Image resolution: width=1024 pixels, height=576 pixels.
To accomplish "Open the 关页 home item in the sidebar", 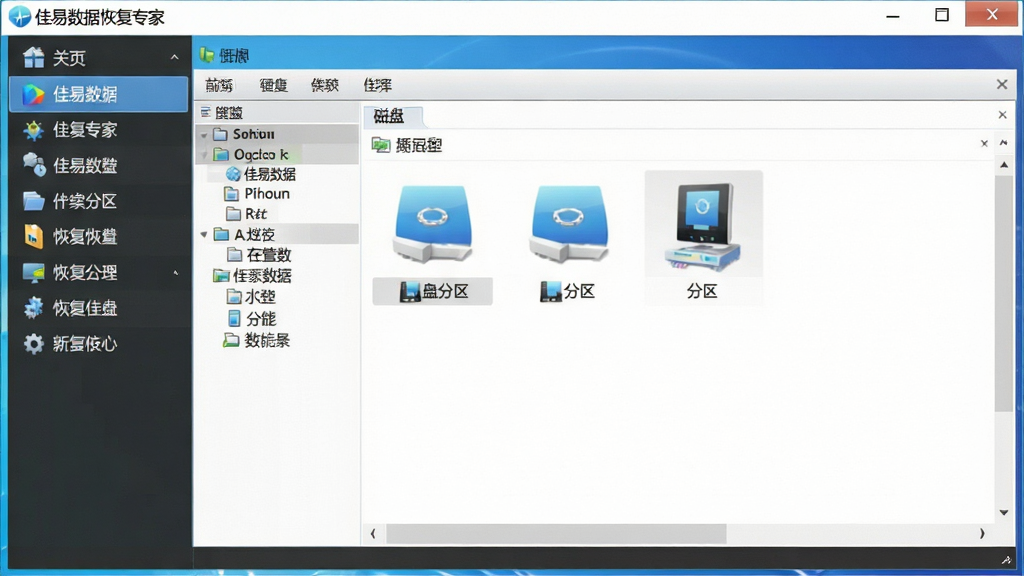I will (98, 58).
